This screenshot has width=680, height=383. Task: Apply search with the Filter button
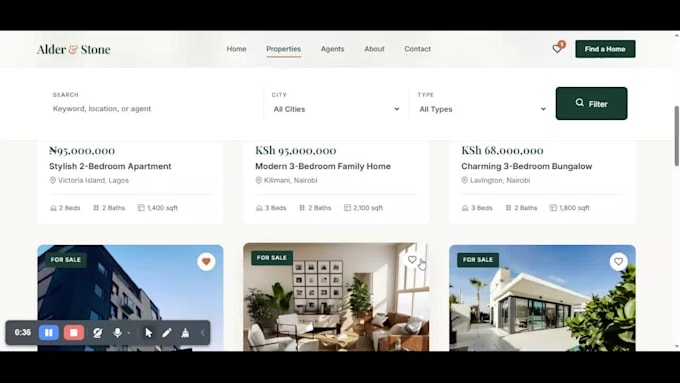click(591, 104)
